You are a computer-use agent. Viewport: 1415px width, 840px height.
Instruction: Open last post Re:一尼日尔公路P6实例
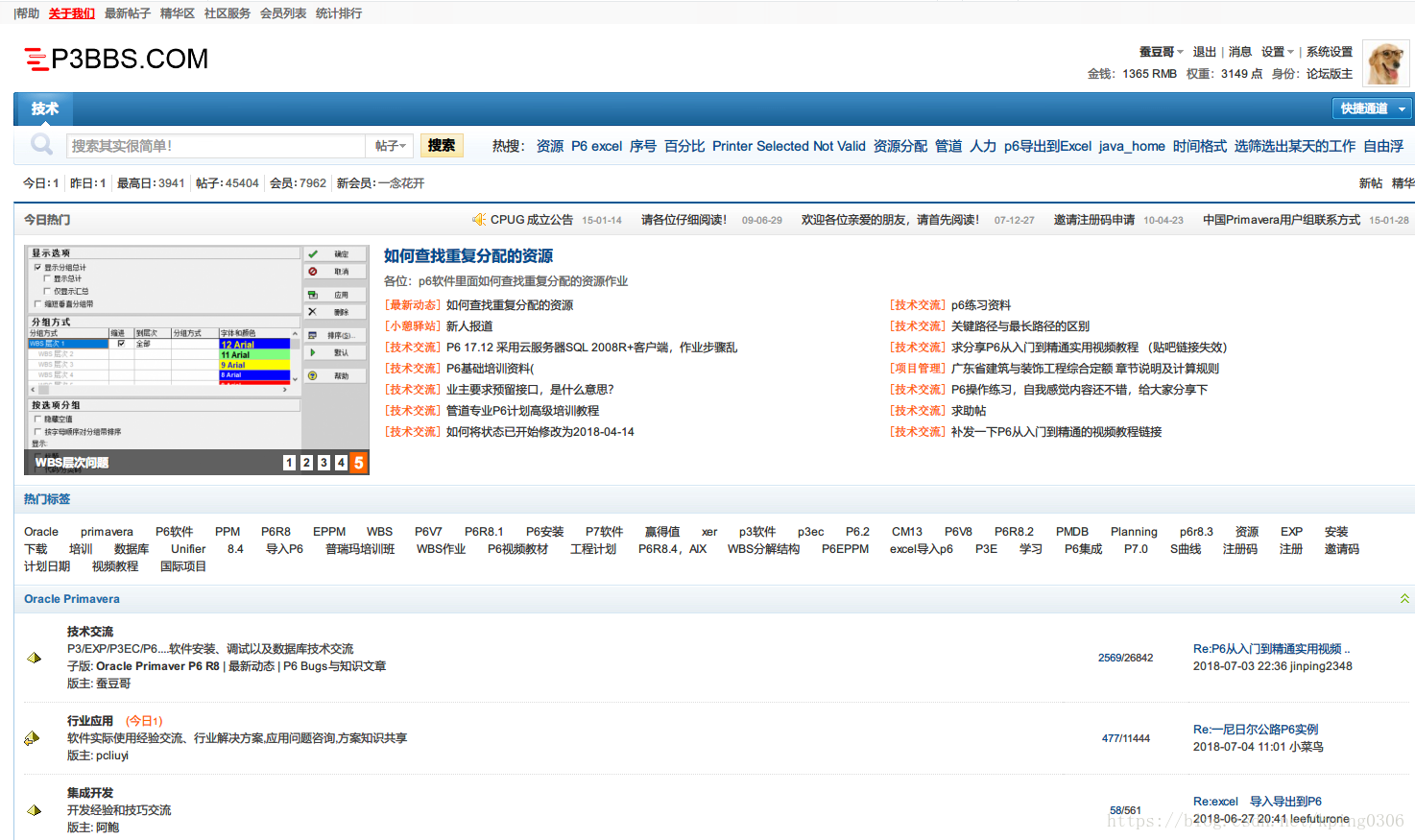[x=1256, y=730]
